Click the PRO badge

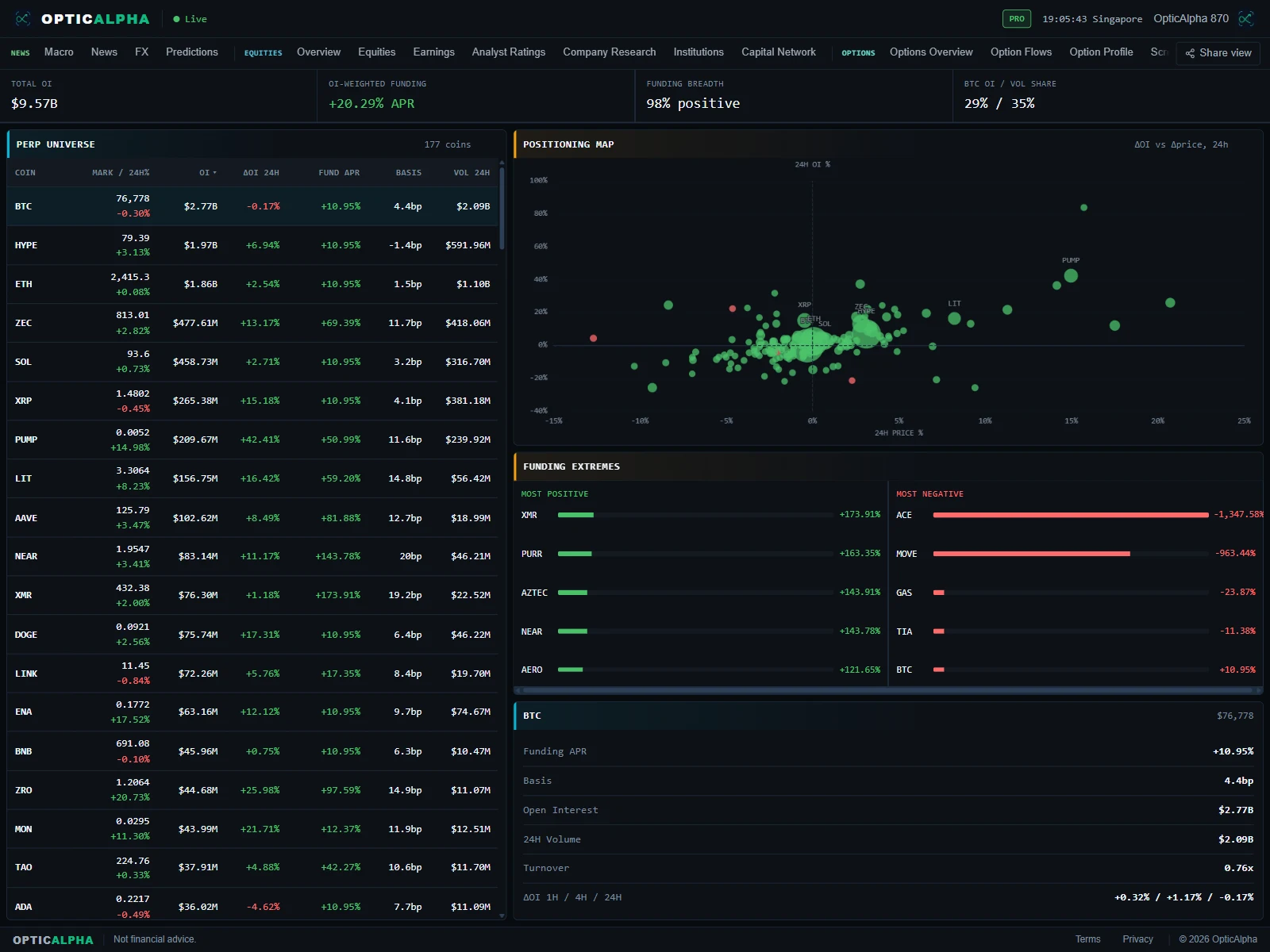pos(1017,18)
